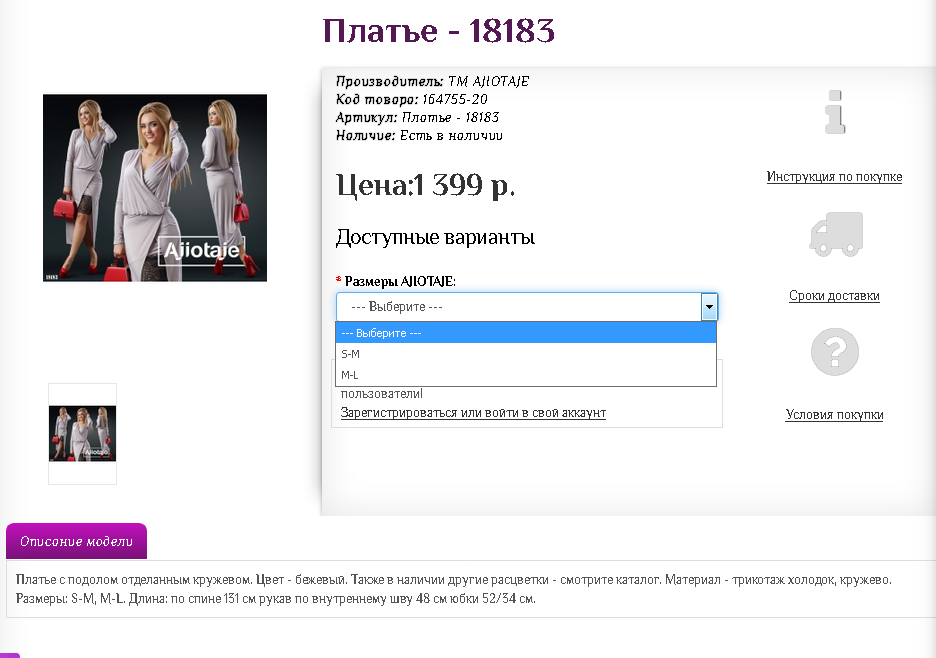Select the small dress thumbnail below
This screenshot has width=936, height=658.
click(82, 432)
